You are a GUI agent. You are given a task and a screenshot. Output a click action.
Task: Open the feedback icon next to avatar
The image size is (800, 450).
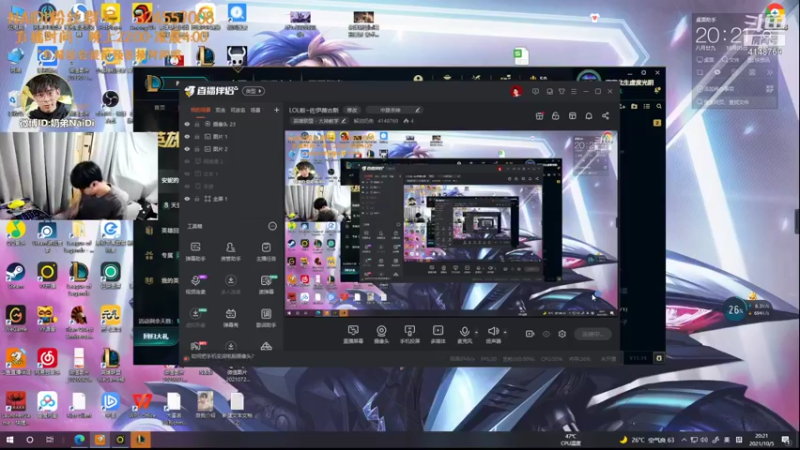coord(535,91)
